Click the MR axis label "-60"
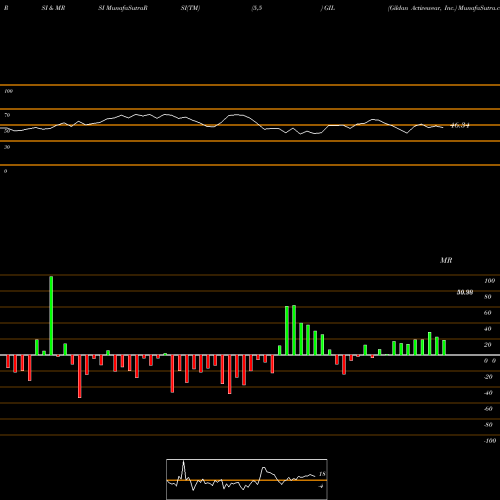This screenshot has height=500, width=500. click(488, 409)
